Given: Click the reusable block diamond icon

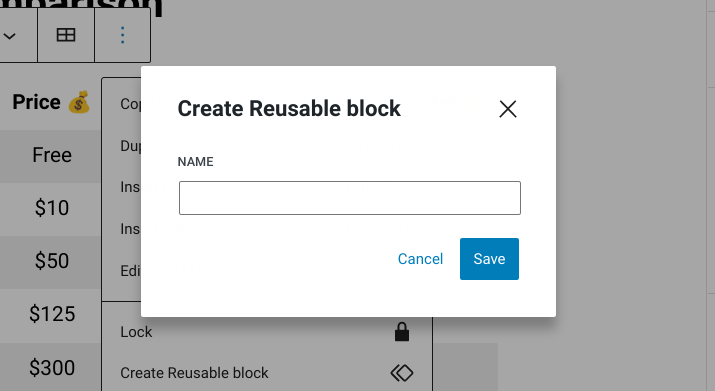Looking at the screenshot, I should [x=402, y=373].
